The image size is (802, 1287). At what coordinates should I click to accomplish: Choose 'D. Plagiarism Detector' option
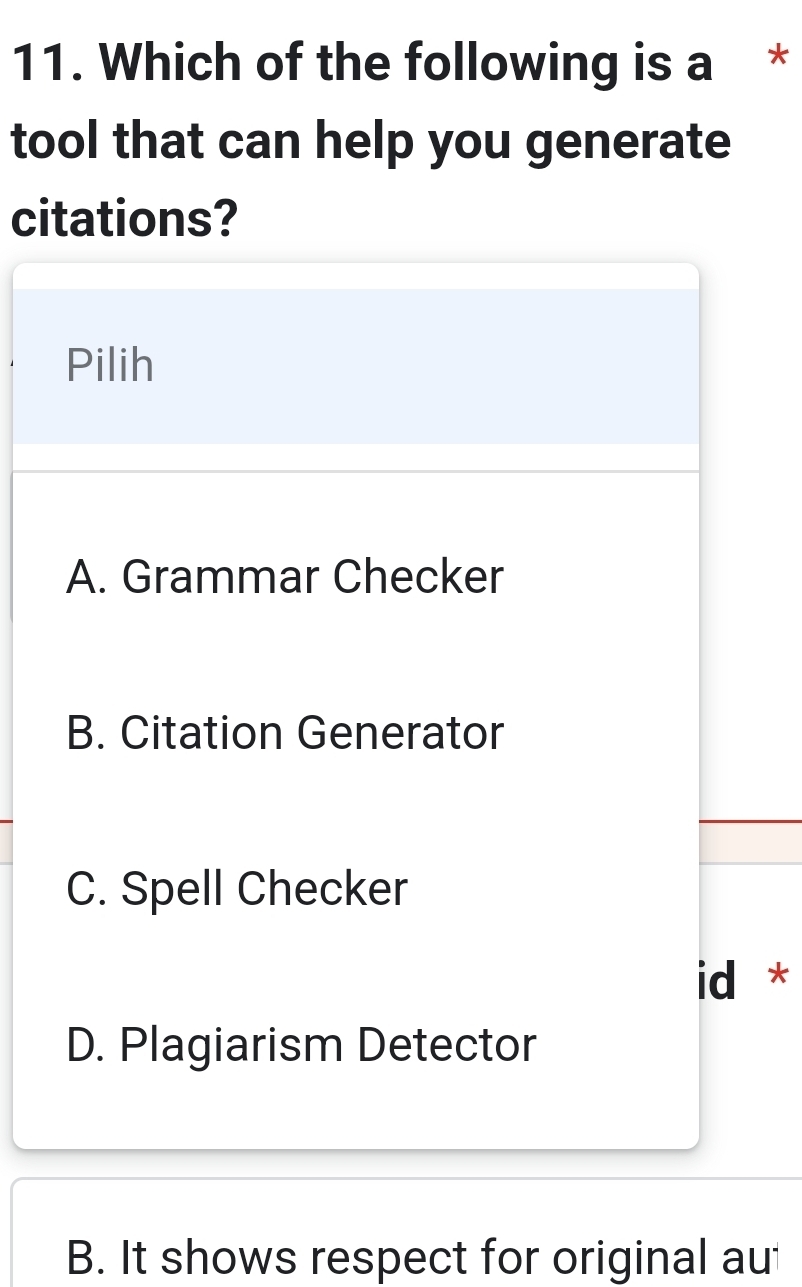click(x=301, y=1046)
